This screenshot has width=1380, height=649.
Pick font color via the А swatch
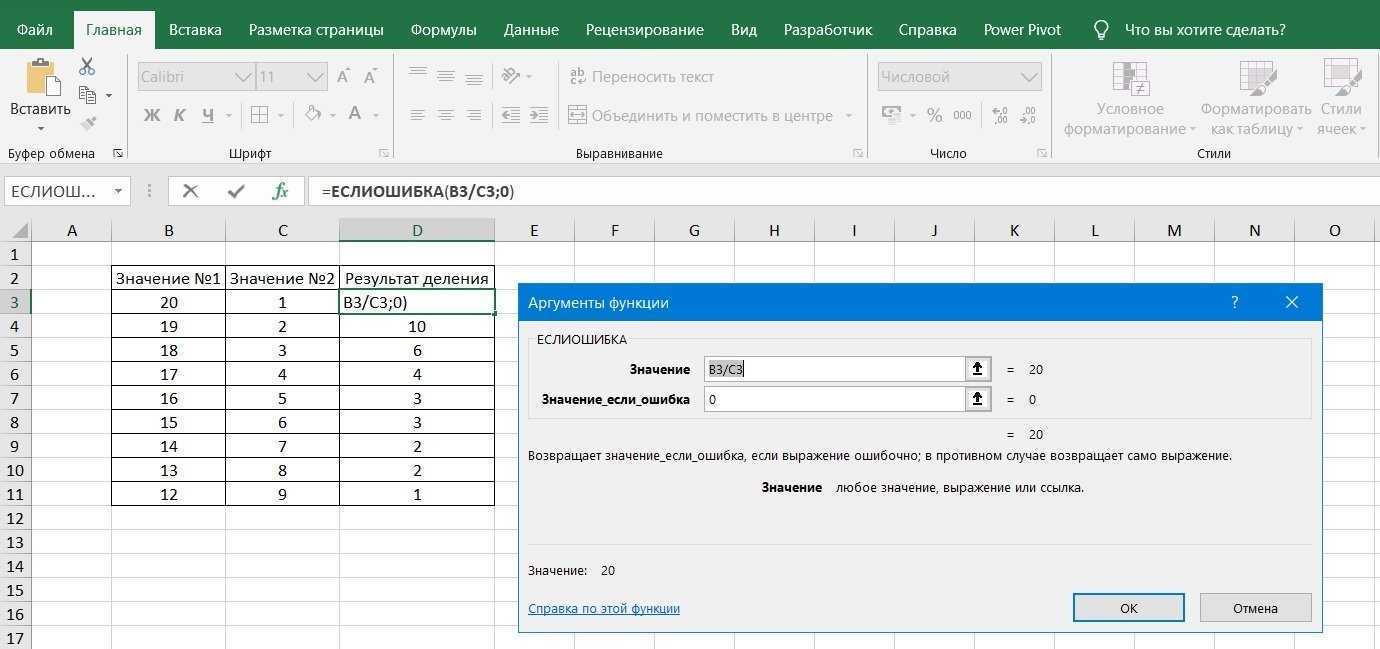point(353,114)
